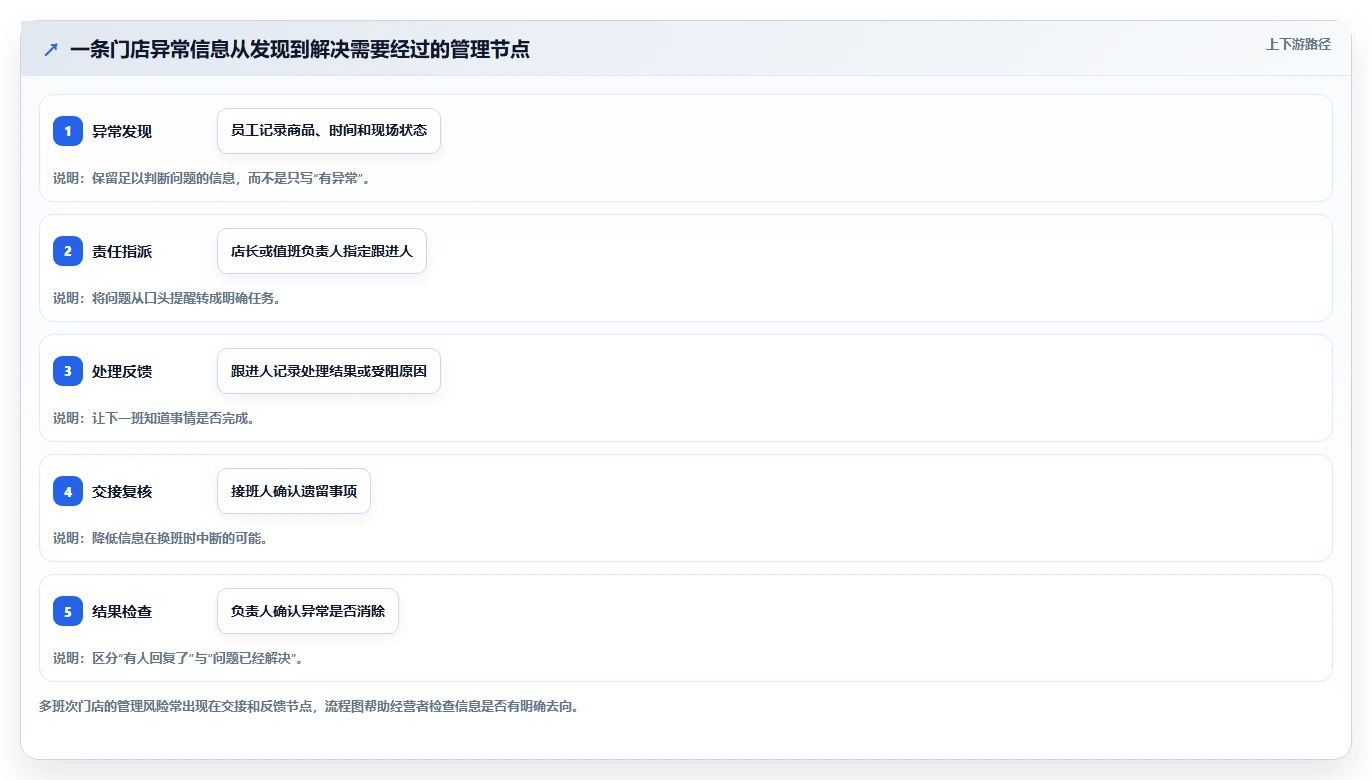
Task: Click the title 一条门店异常信息从发现到解决需要经过的管理节点
Action: 300,49
